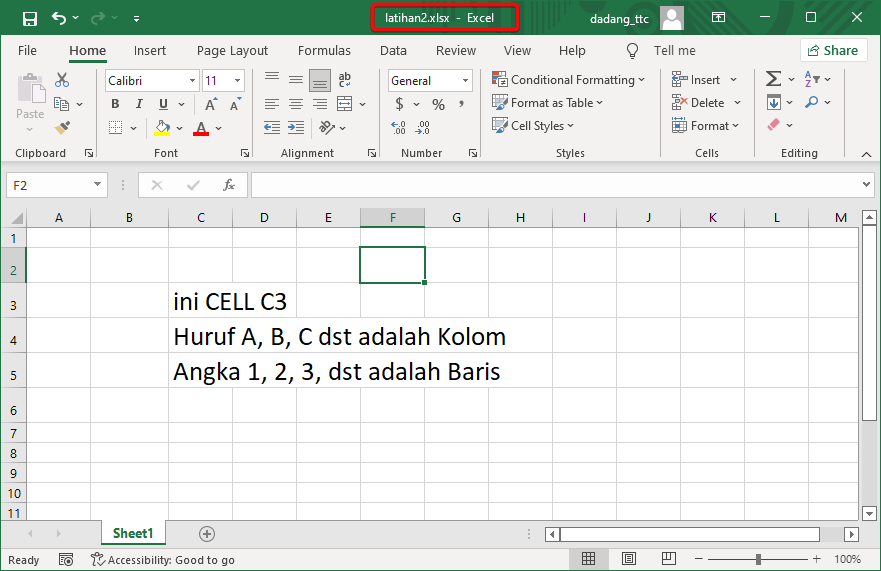Click the Paste clipboard icon

[31, 89]
